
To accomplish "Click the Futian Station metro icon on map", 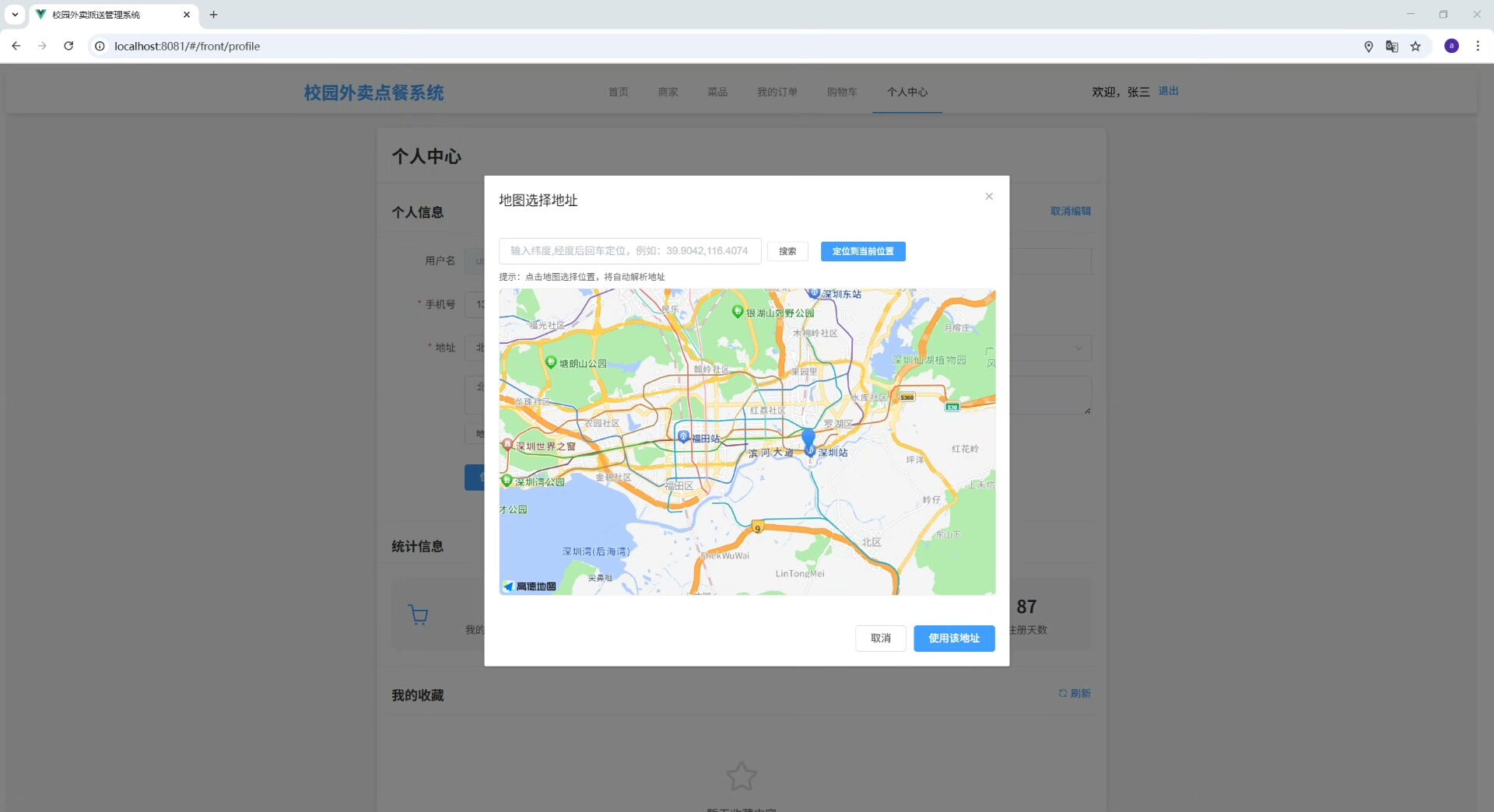I will pos(683,437).
